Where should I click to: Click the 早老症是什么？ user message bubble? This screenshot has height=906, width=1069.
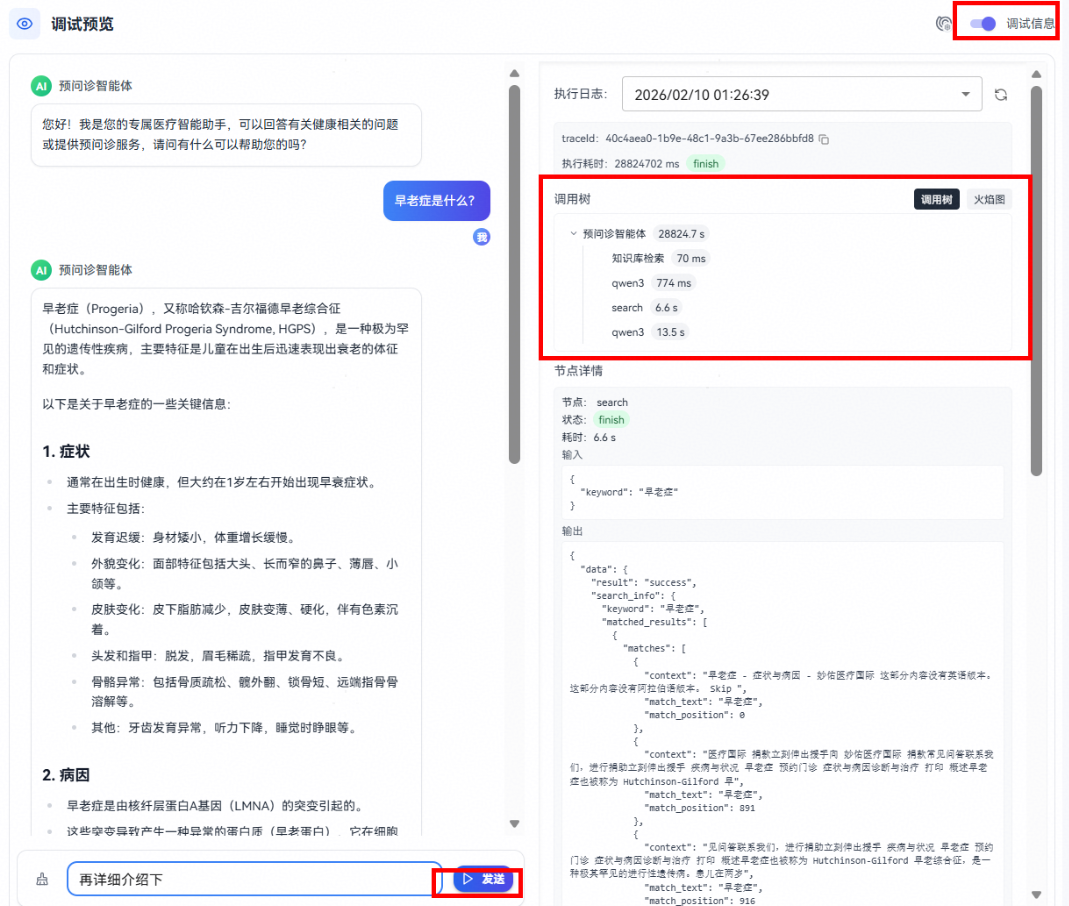(x=435, y=201)
